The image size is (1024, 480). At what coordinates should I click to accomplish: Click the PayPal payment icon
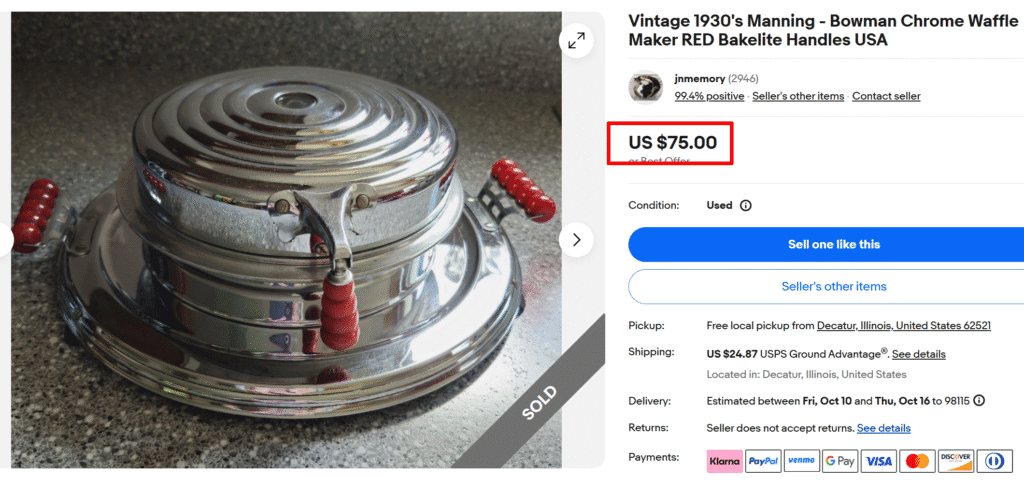coord(763,461)
